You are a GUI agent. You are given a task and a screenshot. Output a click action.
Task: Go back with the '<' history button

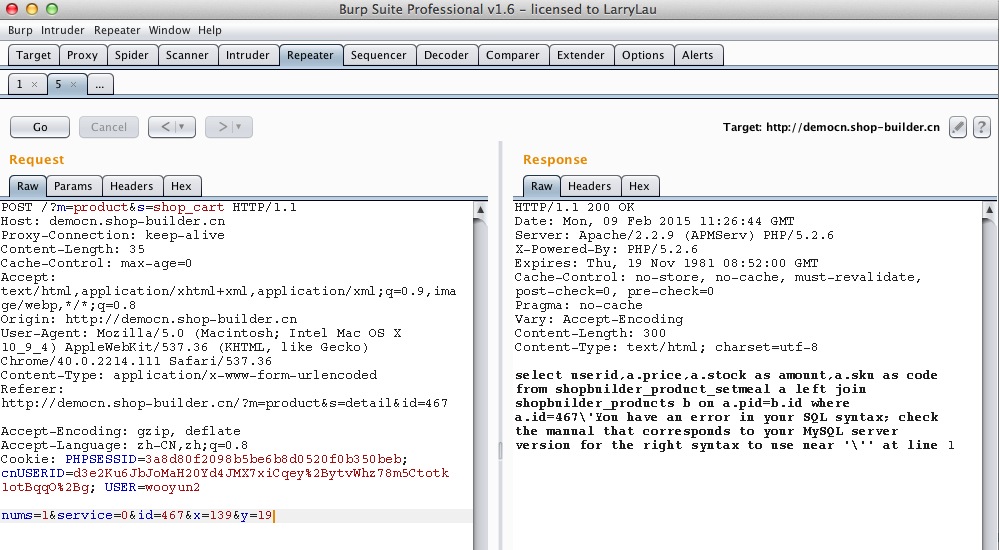click(165, 127)
